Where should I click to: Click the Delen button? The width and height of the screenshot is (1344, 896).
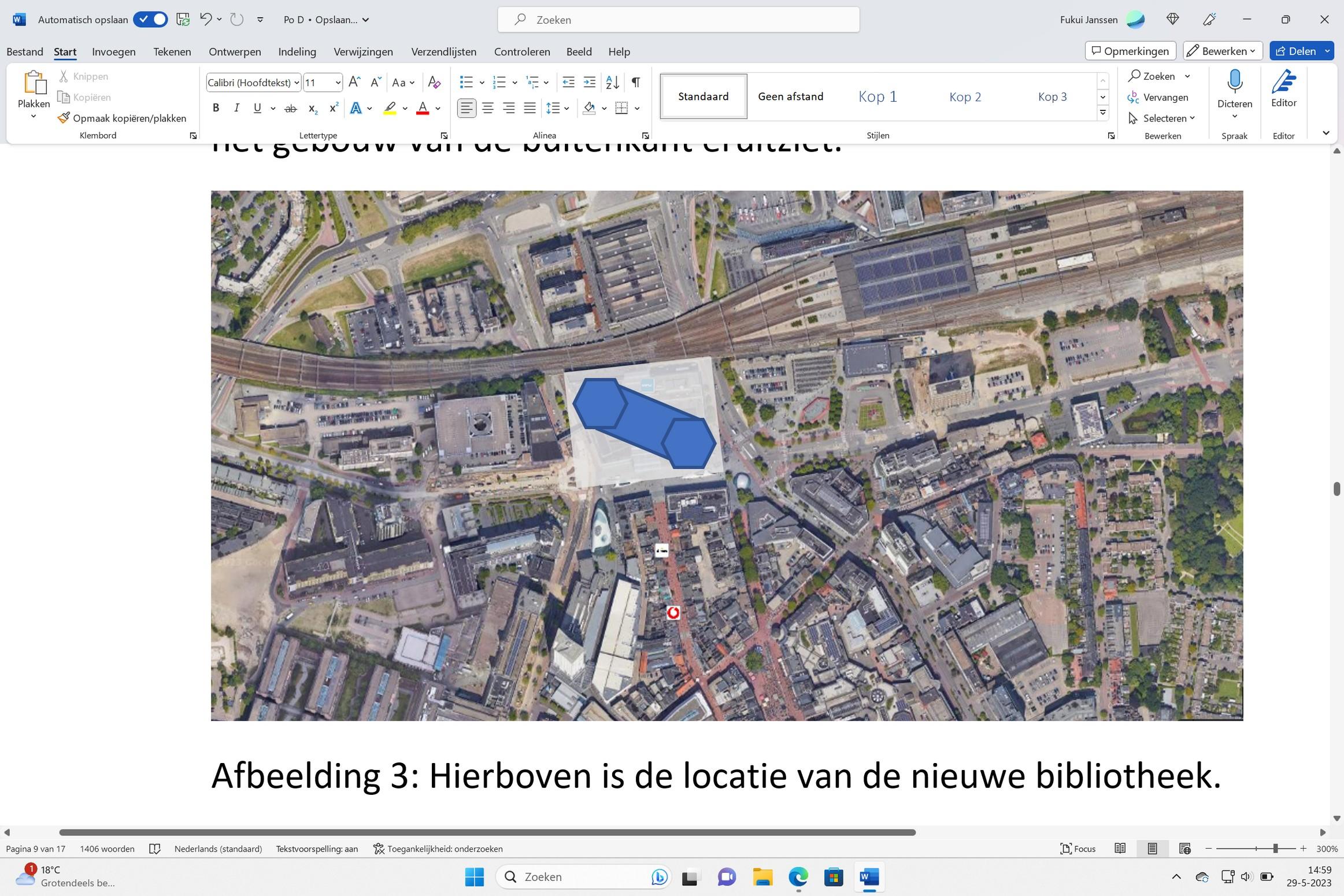(1296, 51)
